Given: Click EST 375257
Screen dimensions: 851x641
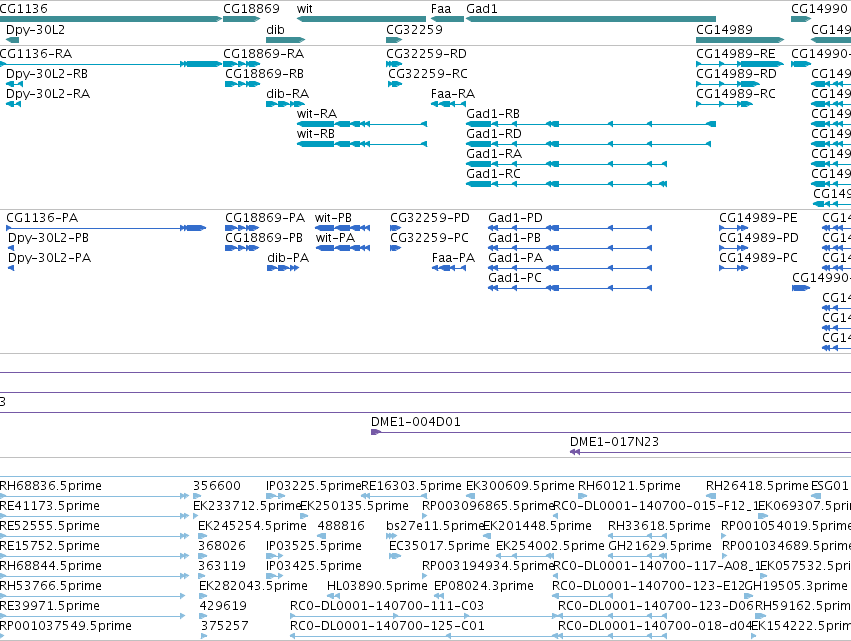Looking at the screenshot, I should [x=204, y=636].
